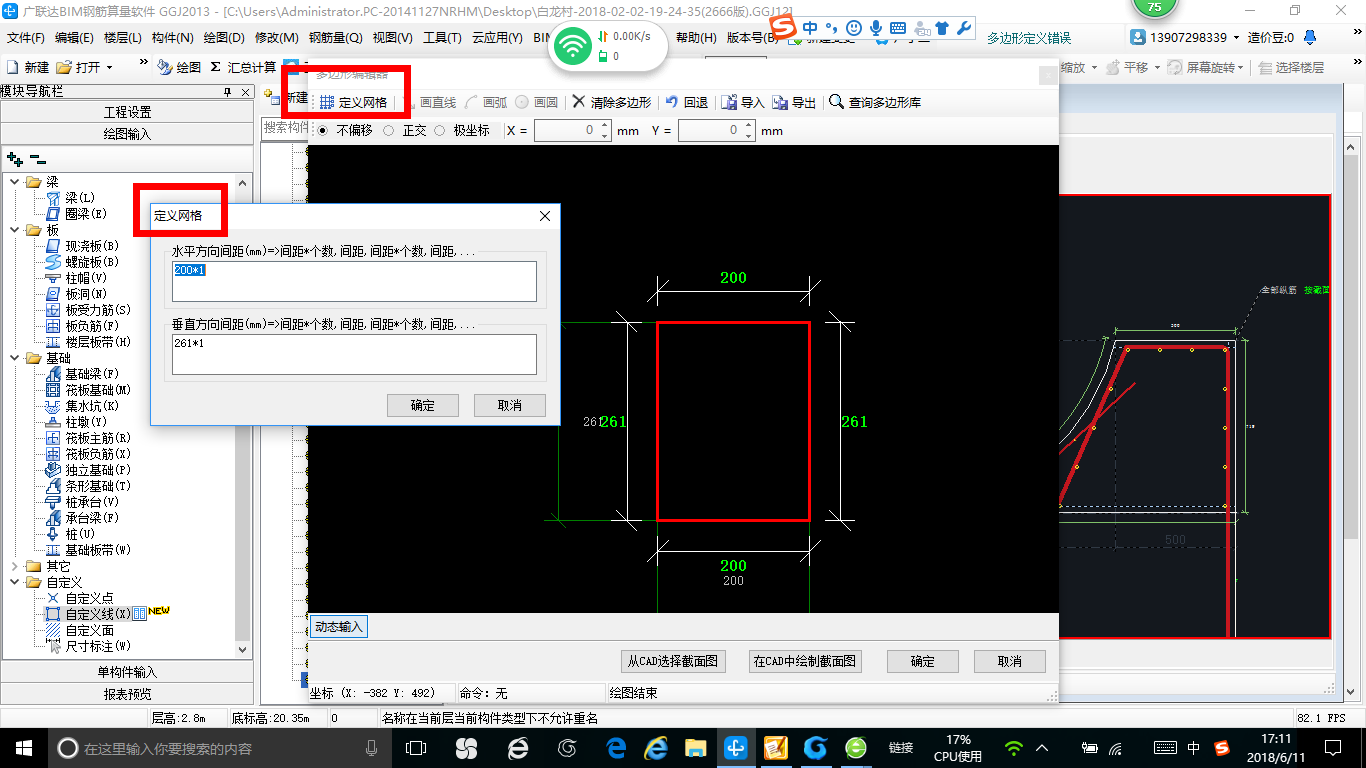Open 屏幕旋转 screen rotation dropdown
Screen dimensions: 1366x768
pyautogui.click(x=1243, y=68)
